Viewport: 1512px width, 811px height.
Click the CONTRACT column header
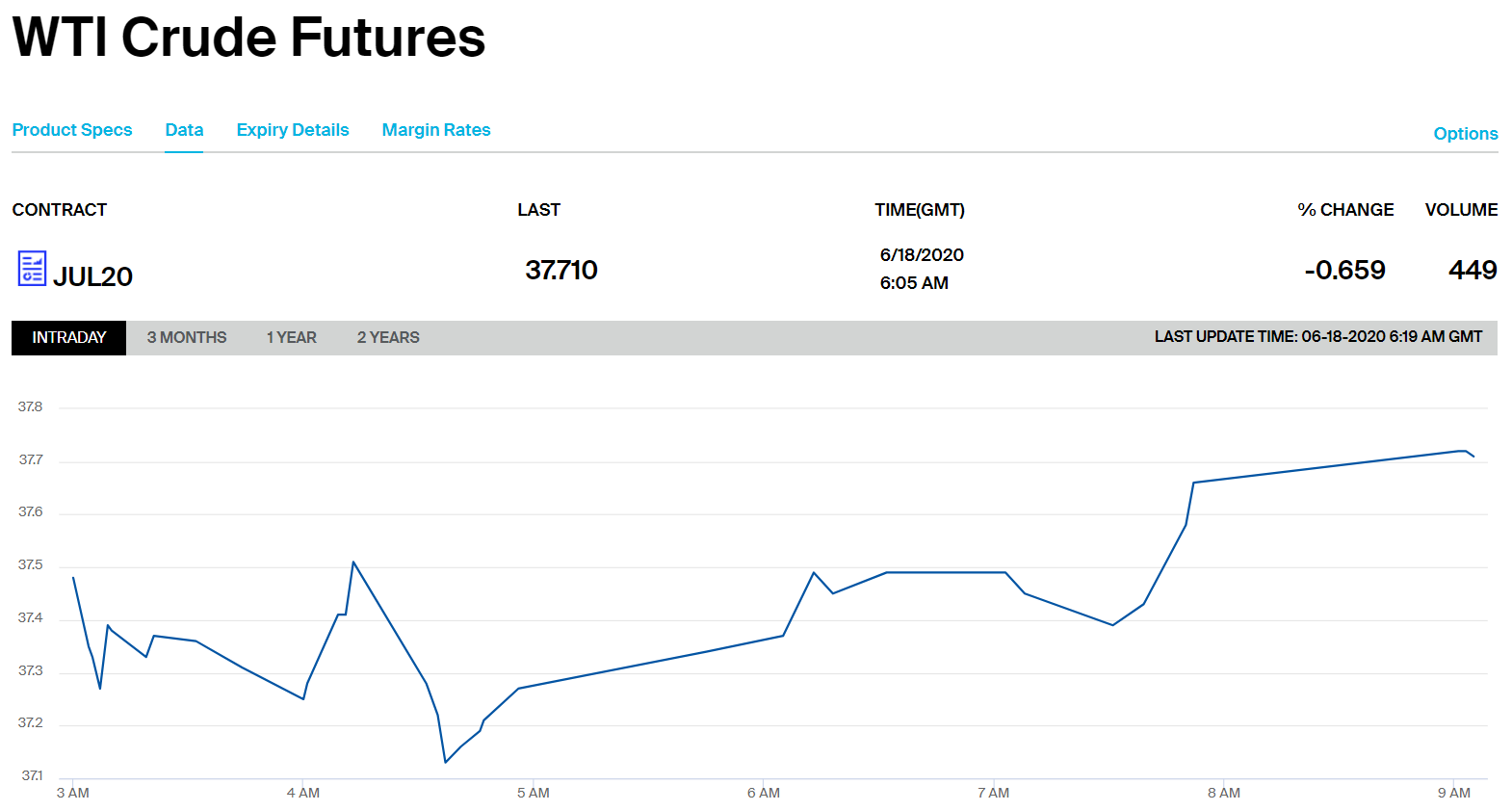point(60,210)
